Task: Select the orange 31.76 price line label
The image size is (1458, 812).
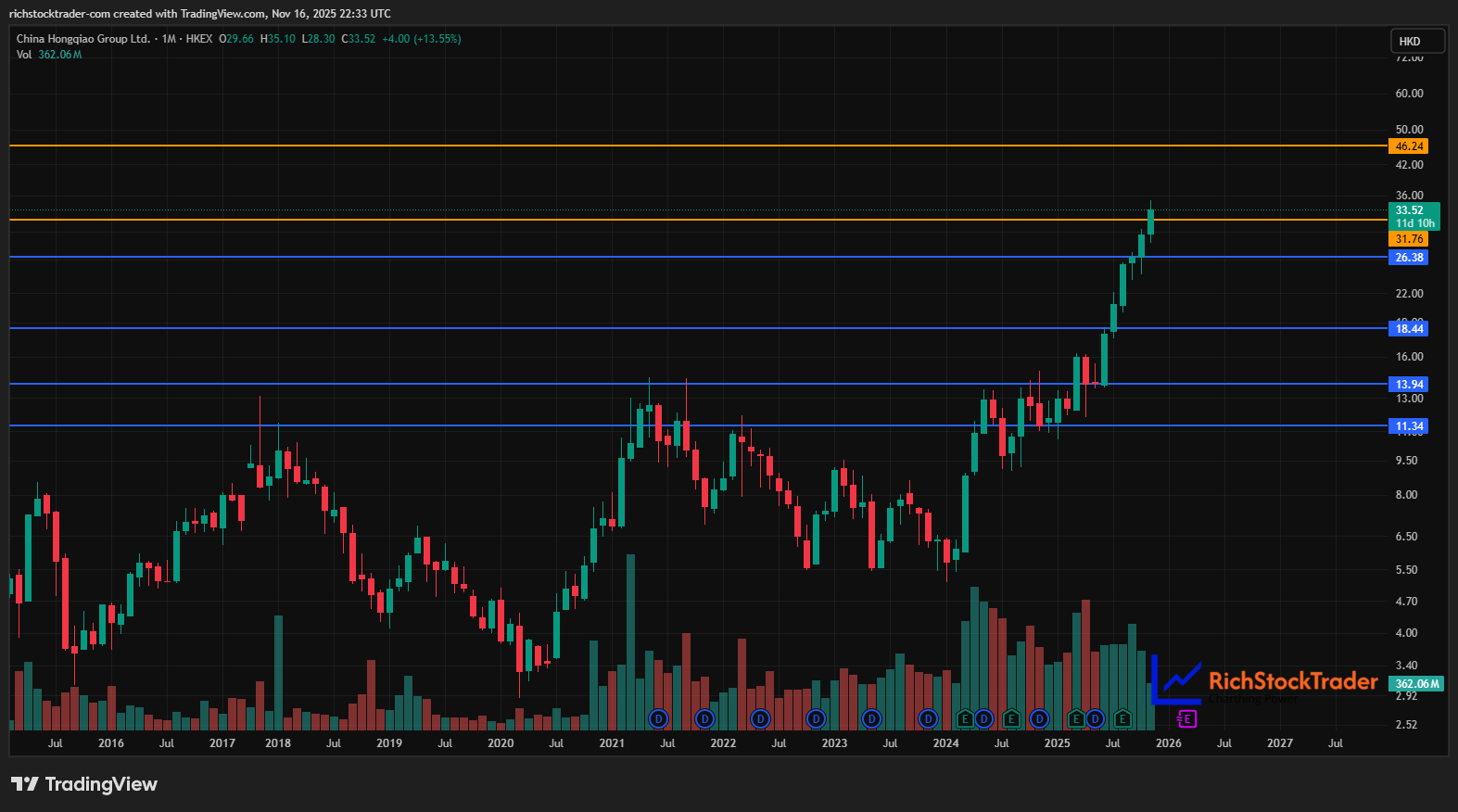Action: tap(1409, 239)
